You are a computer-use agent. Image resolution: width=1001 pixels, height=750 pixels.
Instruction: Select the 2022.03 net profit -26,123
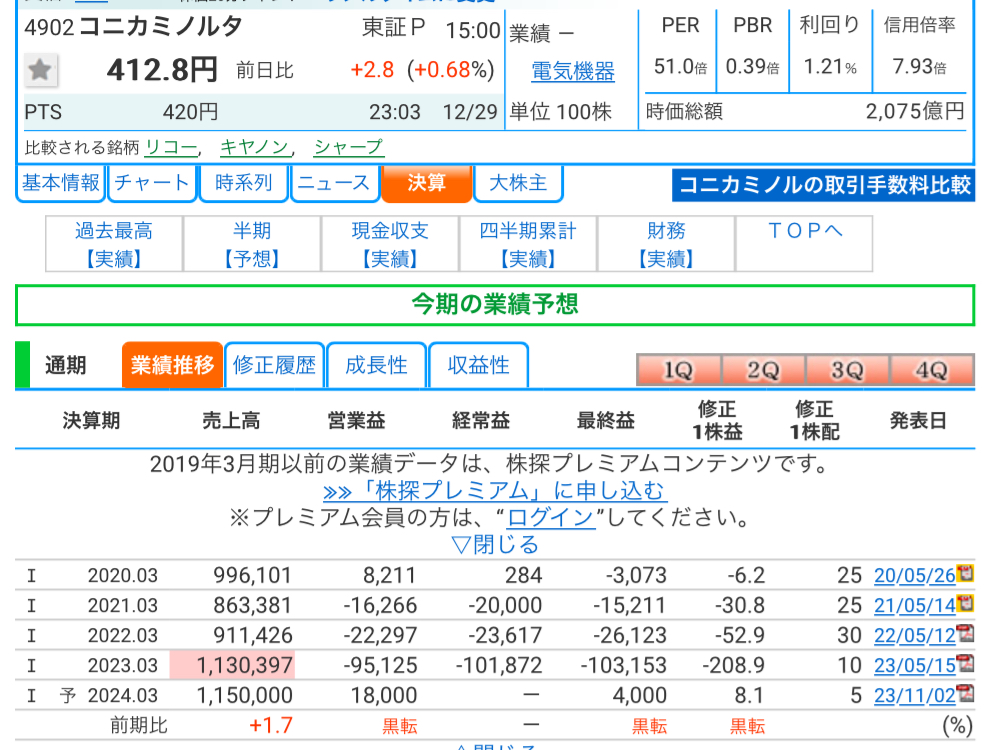pyautogui.click(x=630, y=636)
